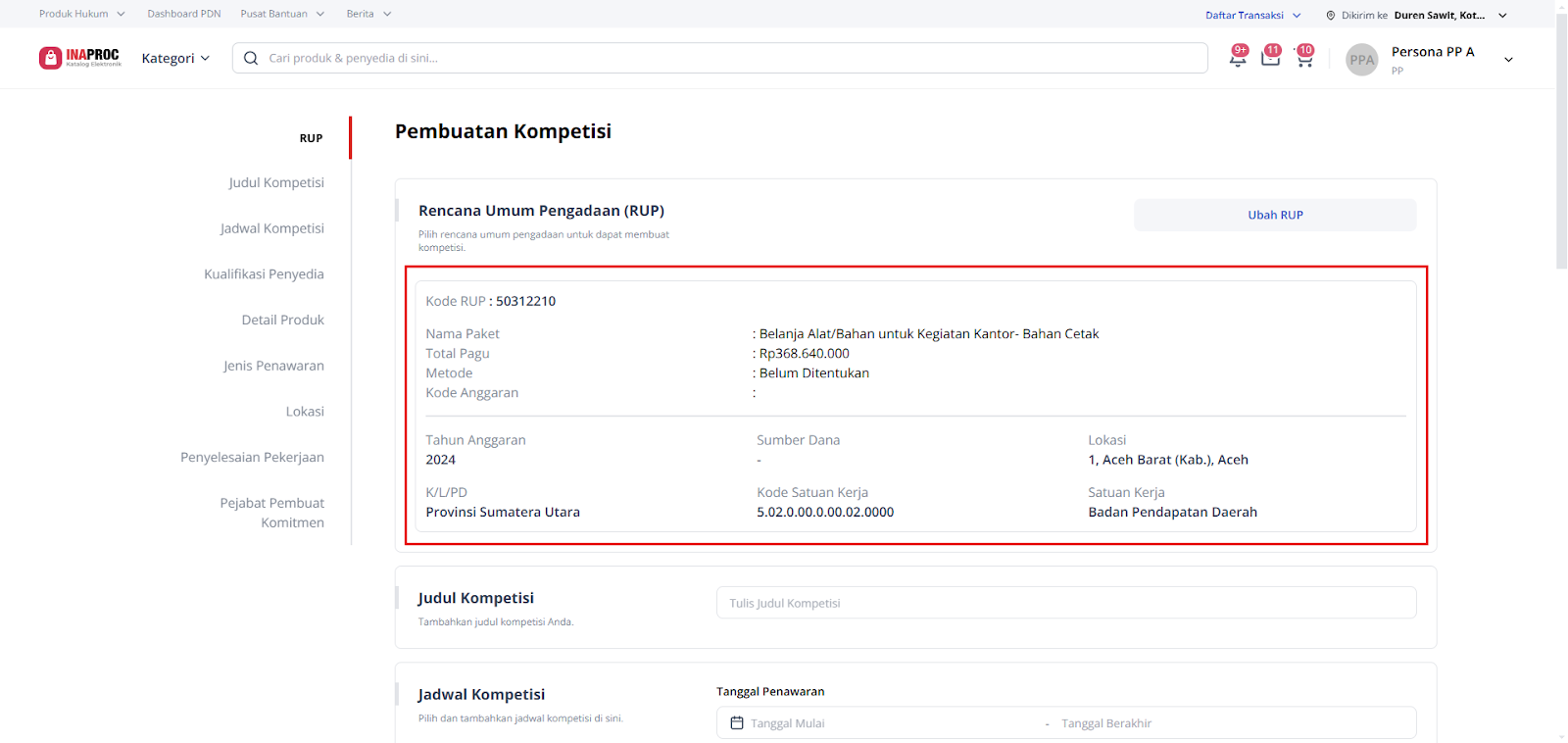Click the Tulis Judul Kompetisi field
The image size is (1568, 743).
[x=1066, y=603]
